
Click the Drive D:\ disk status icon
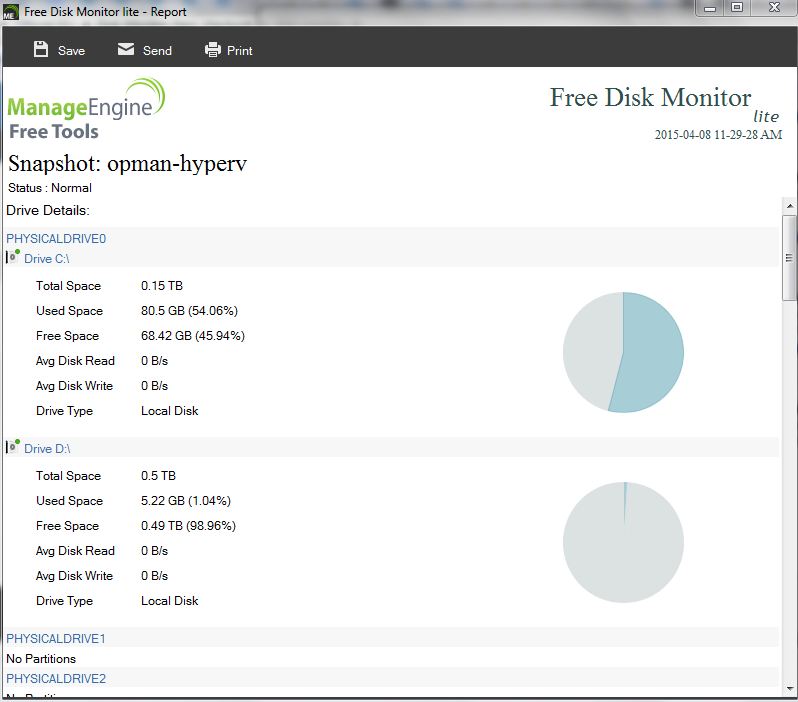[13, 446]
